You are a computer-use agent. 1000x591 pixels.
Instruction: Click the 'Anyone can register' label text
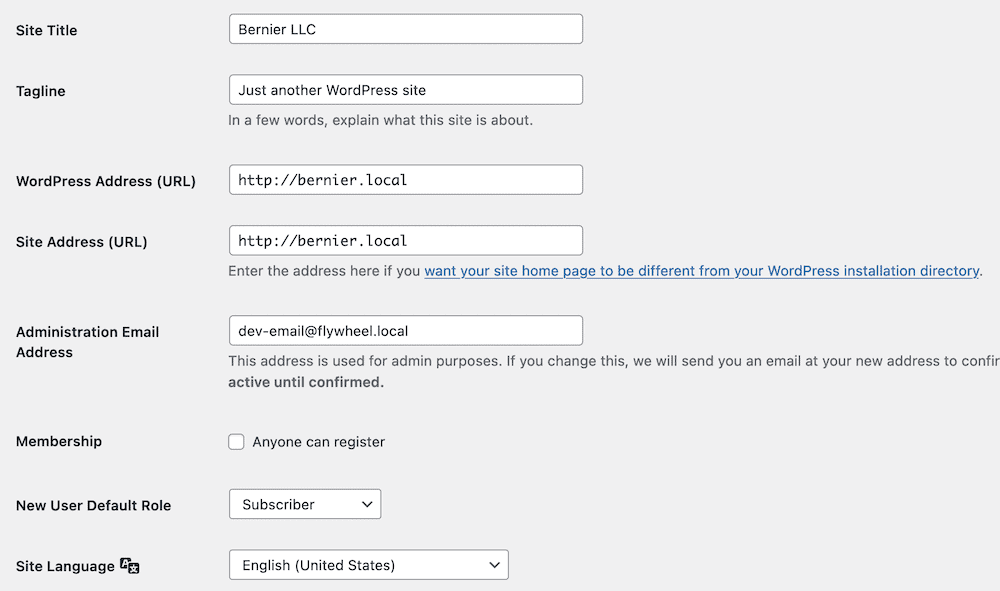pos(318,442)
